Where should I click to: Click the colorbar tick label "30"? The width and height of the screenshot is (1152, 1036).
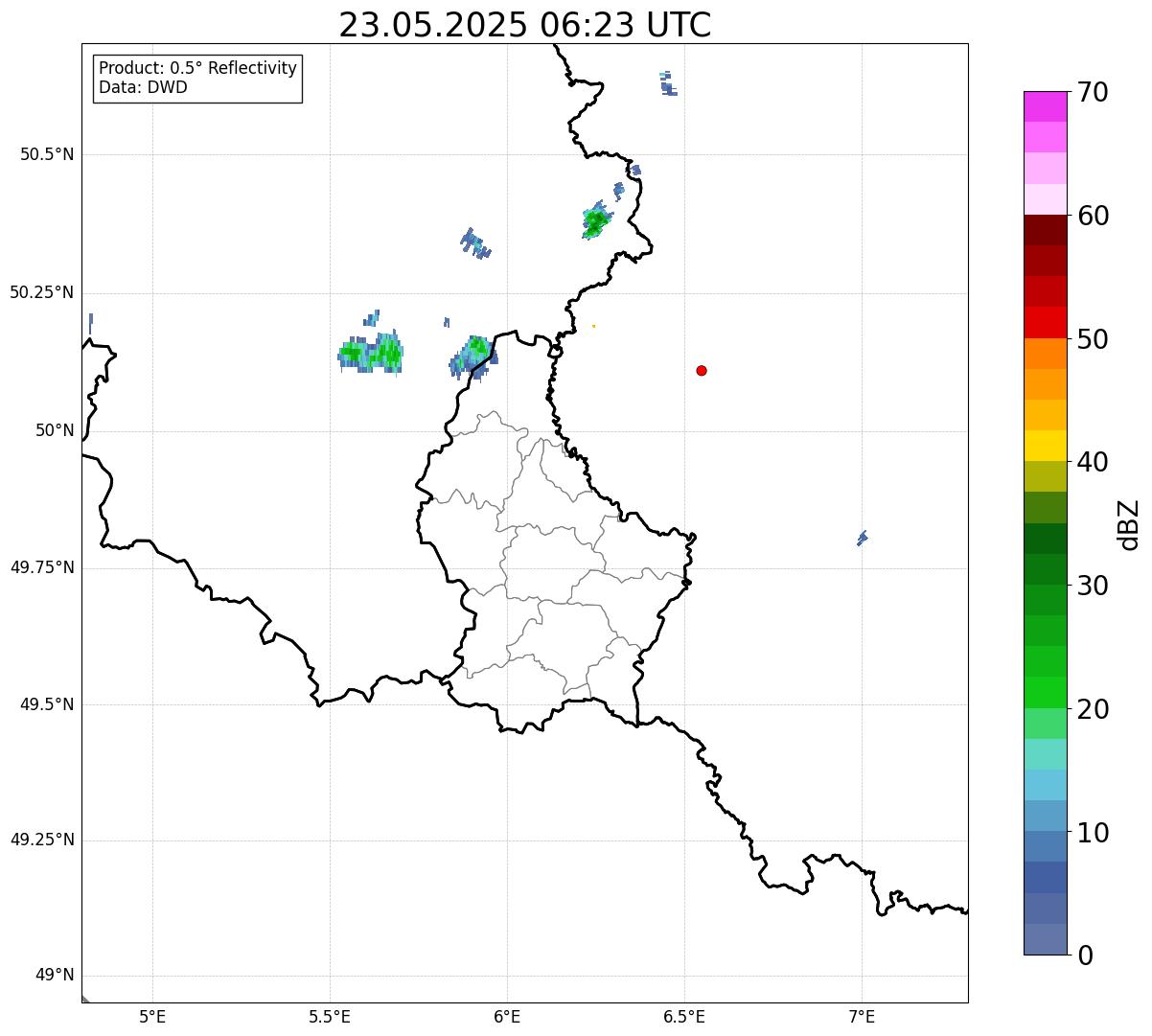point(1093,586)
